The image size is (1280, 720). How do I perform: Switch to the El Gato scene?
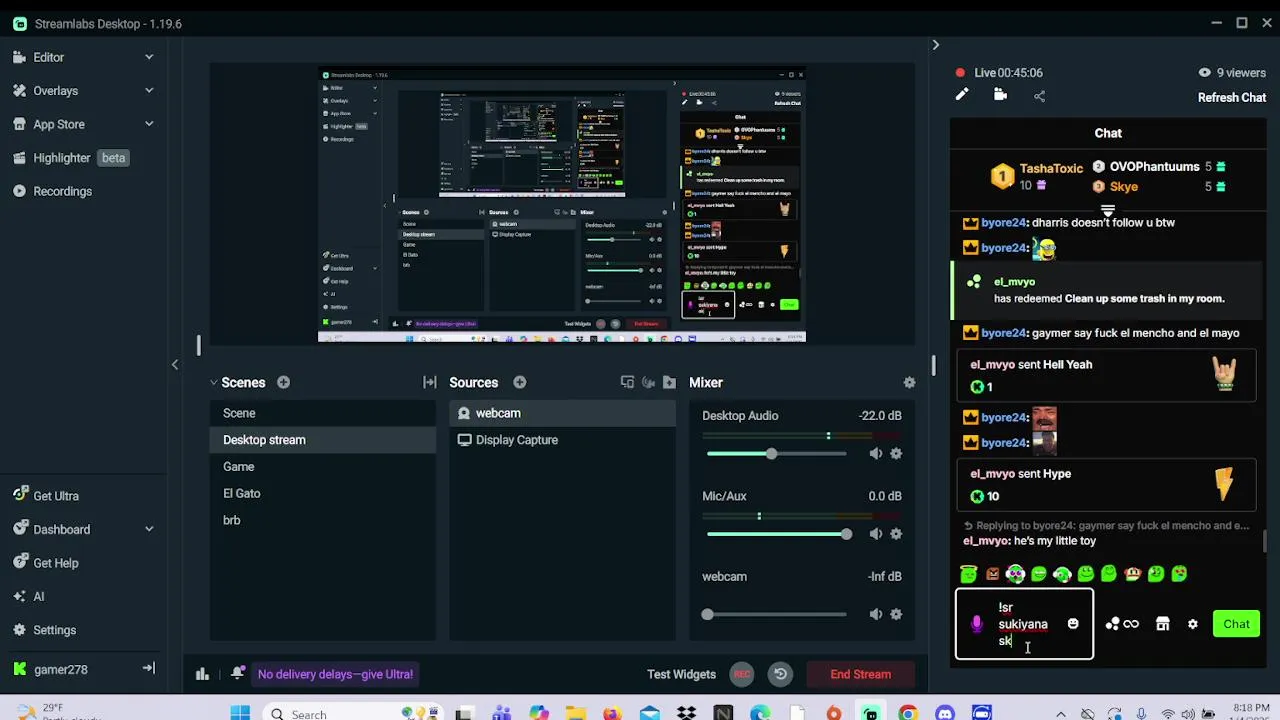[x=322, y=493]
